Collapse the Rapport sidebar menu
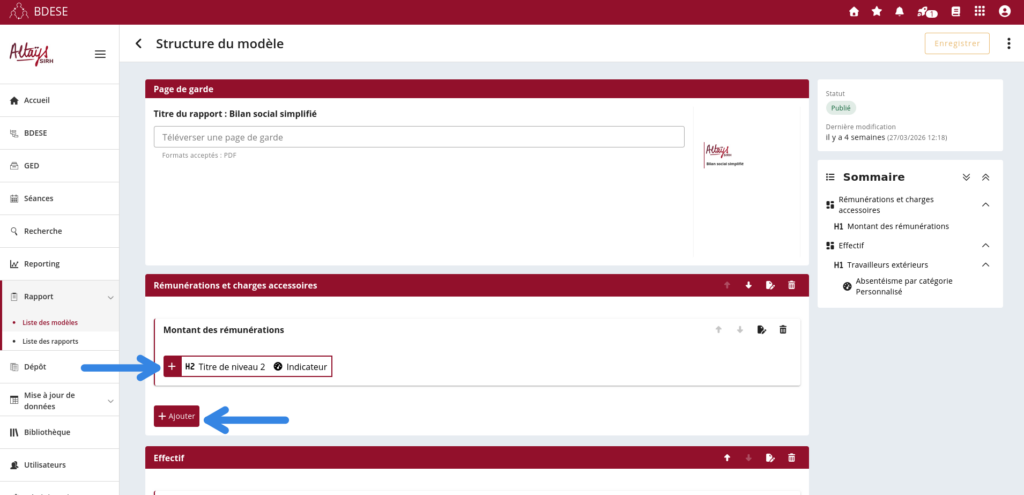Image resolution: width=1024 pixels, height=495 pixels. 110,297
